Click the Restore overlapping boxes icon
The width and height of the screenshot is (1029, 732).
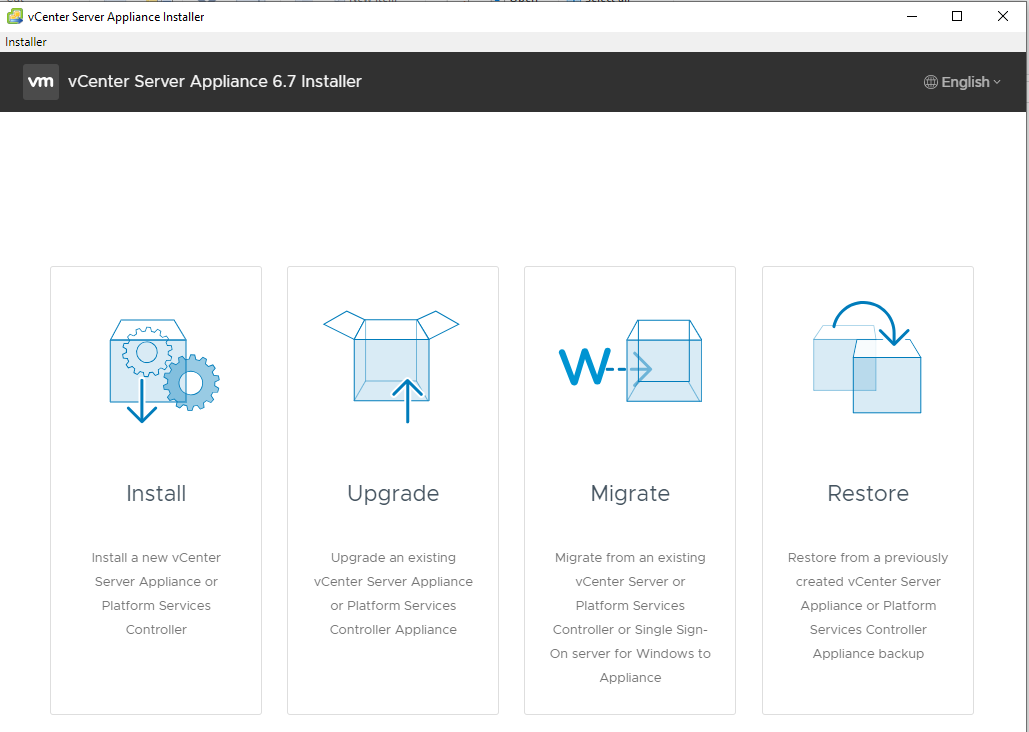coord(867,359)
